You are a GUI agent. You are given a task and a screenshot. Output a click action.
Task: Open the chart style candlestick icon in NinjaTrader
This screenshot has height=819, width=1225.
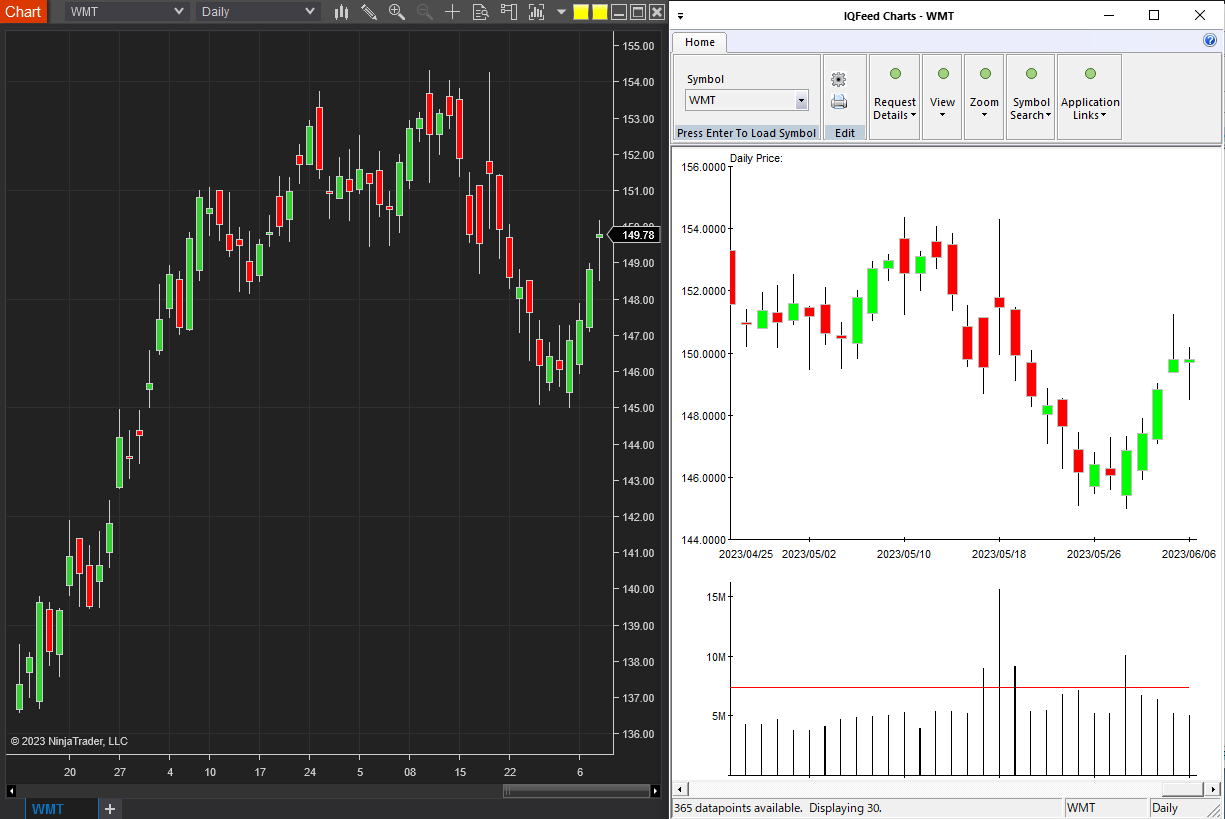[x=341, y=12]
